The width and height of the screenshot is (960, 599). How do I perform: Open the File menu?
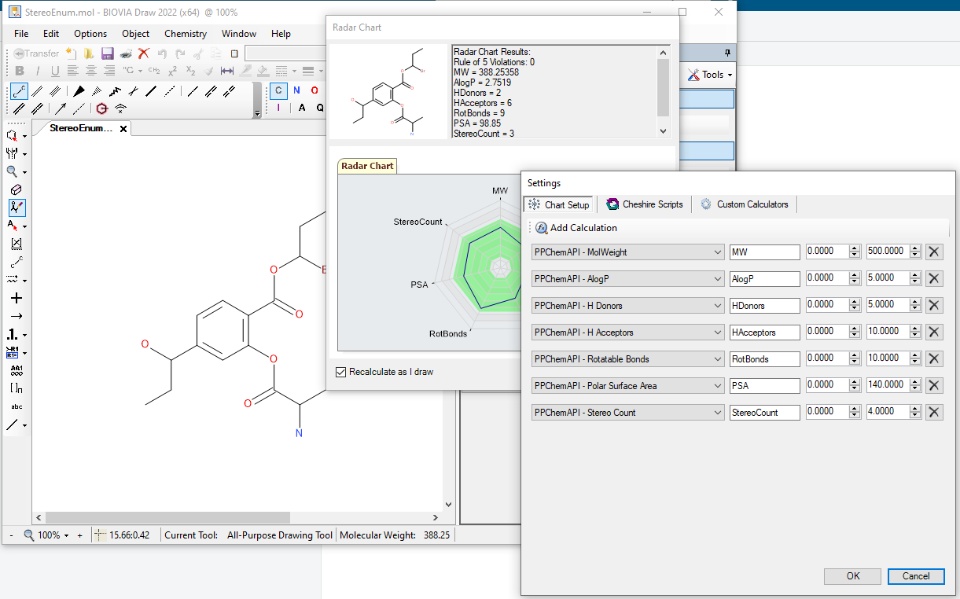(21, 34)
